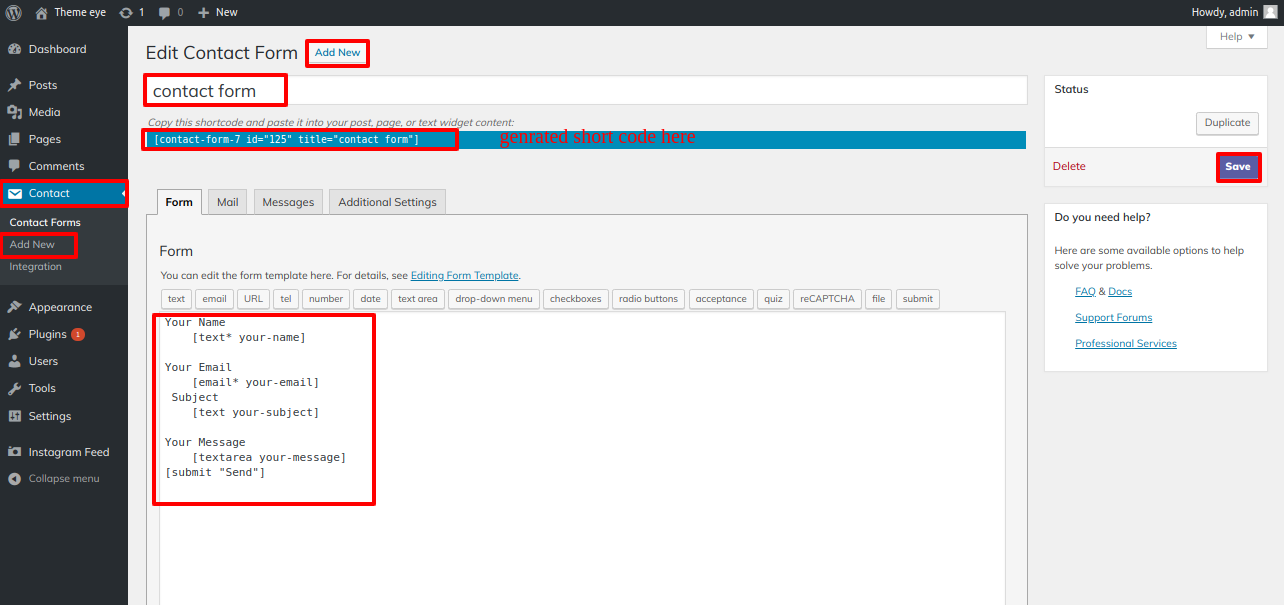Viewport: 1284px width, 605px height.
Task: Open Appearance settings in sidebar
Action: pos(60,307)
